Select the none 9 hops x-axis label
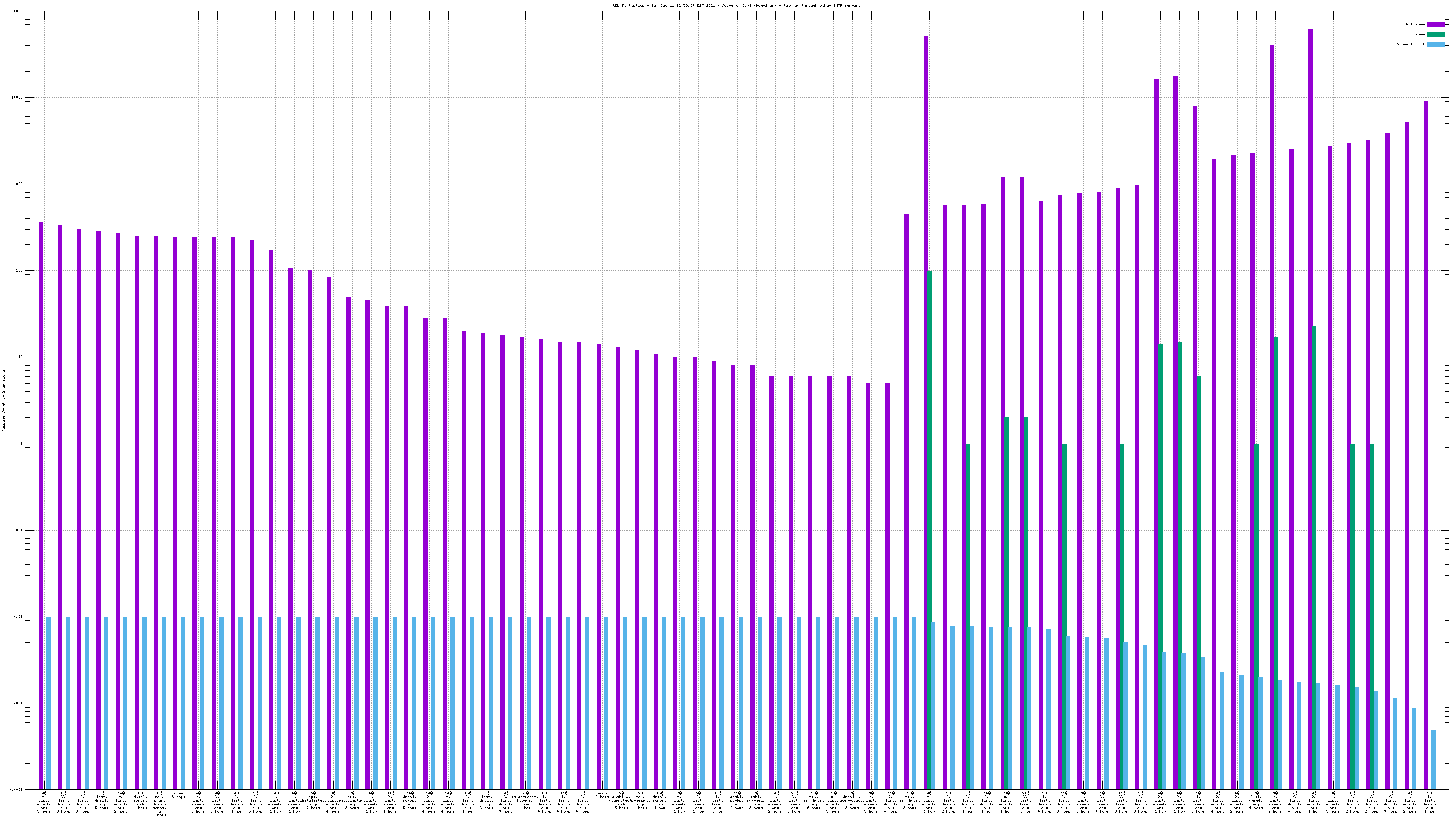This screenshot has width=1456, height=819. click(x=602, y=795)
